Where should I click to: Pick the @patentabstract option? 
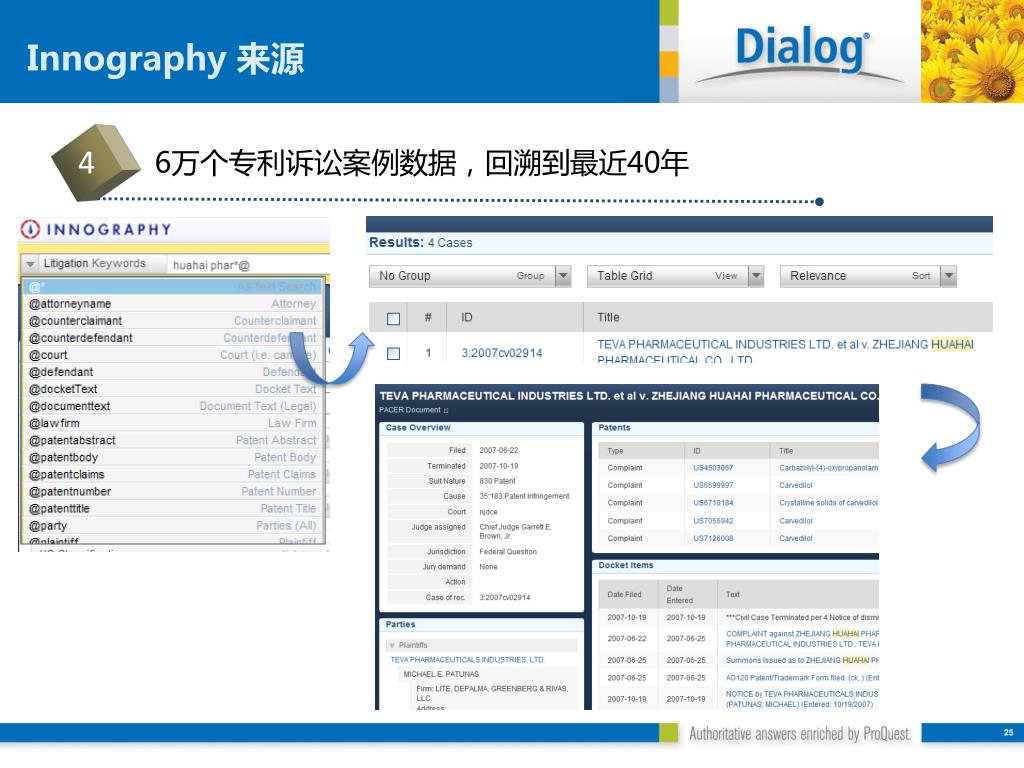[172, 440]
